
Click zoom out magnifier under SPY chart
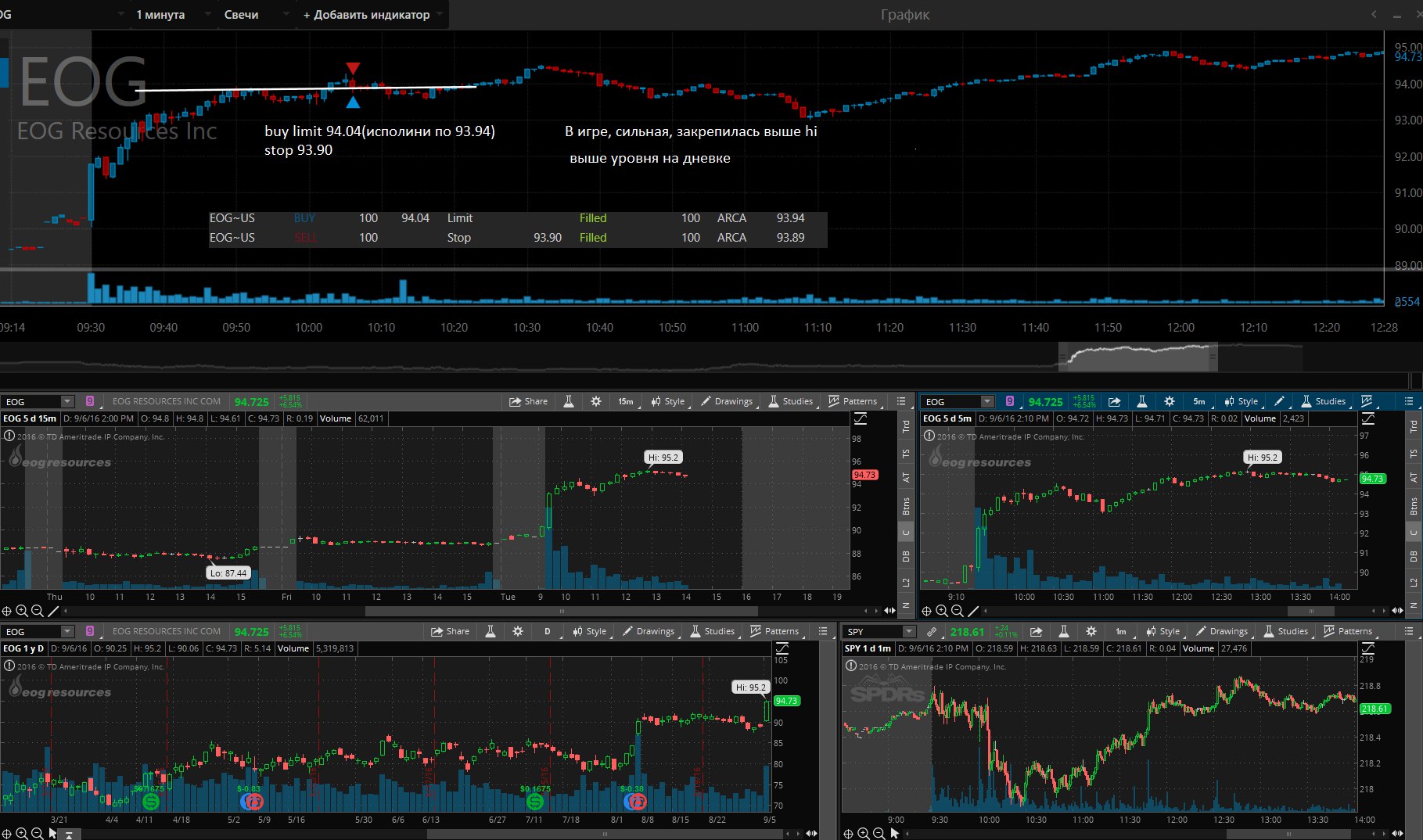coord(879,834)
